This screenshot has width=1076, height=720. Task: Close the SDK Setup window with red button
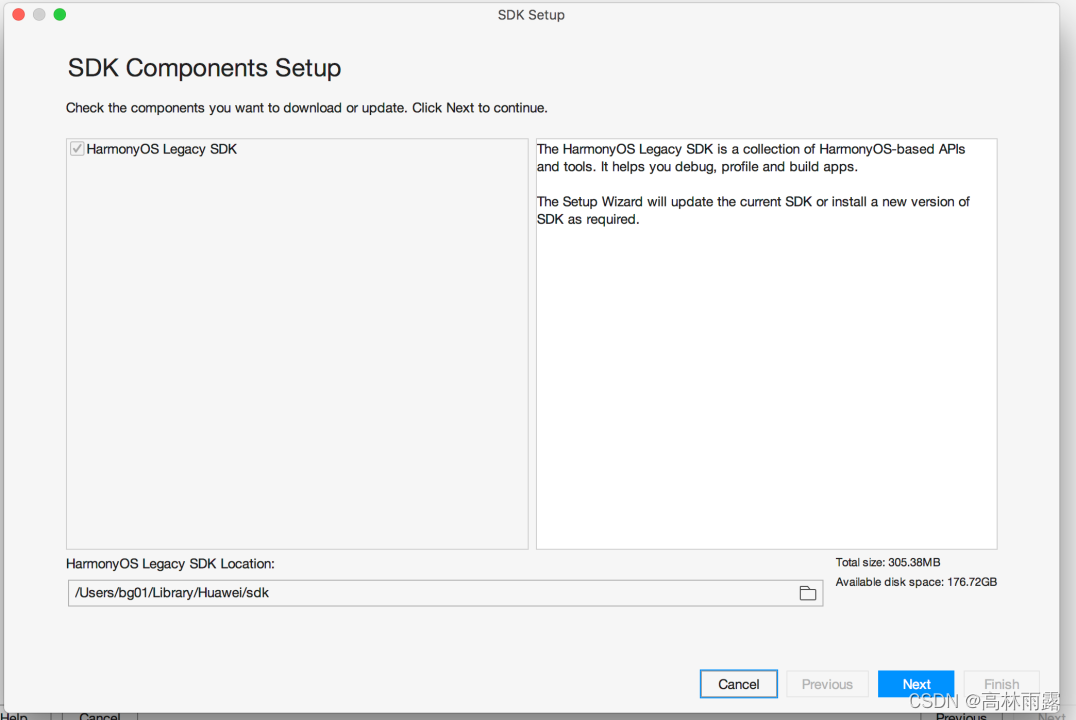[19, 14]
